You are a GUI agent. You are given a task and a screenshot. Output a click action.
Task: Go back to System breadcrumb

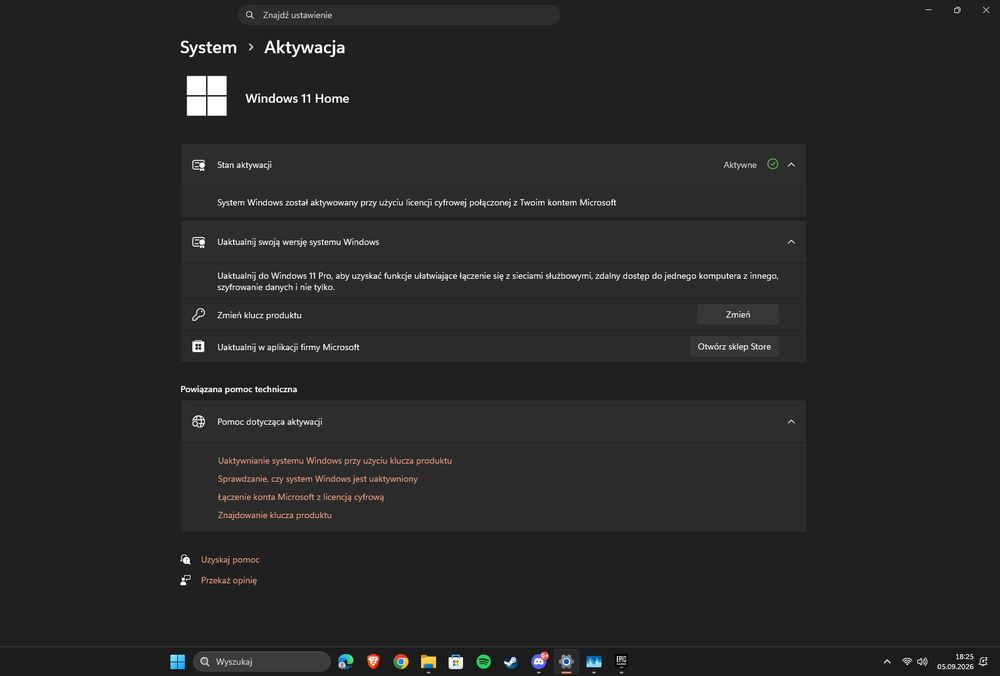(208, 47)
